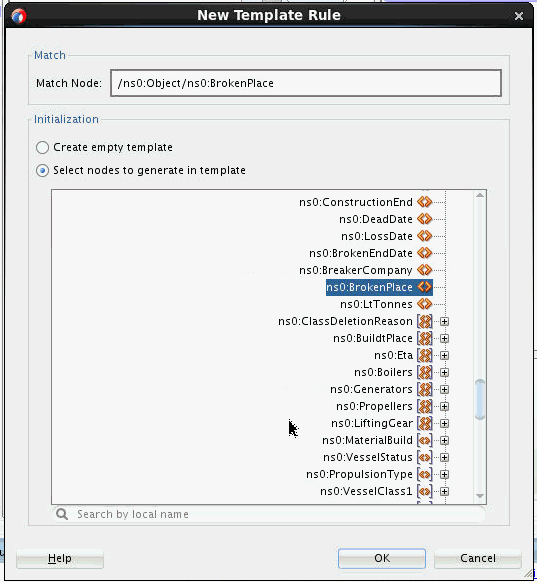Expand the ns0:BuildtPlace node
This screenshot has width=537, height=582.
point(444,339)
